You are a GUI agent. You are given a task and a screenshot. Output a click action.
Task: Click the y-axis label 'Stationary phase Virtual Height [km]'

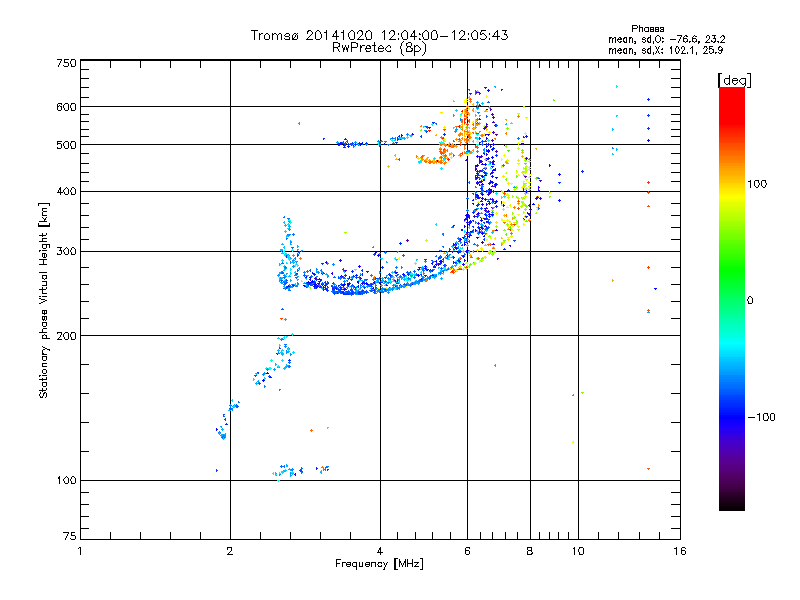click(44, 300)
